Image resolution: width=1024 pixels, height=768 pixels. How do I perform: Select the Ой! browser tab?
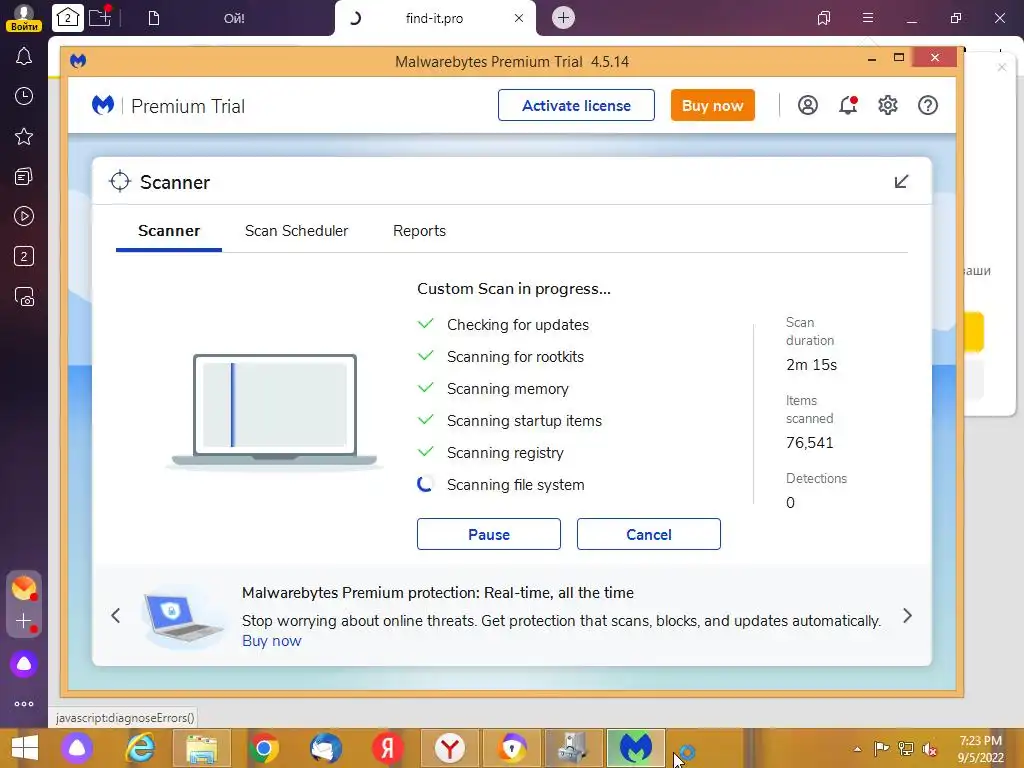pyautogui.click(x=234, y=18)
